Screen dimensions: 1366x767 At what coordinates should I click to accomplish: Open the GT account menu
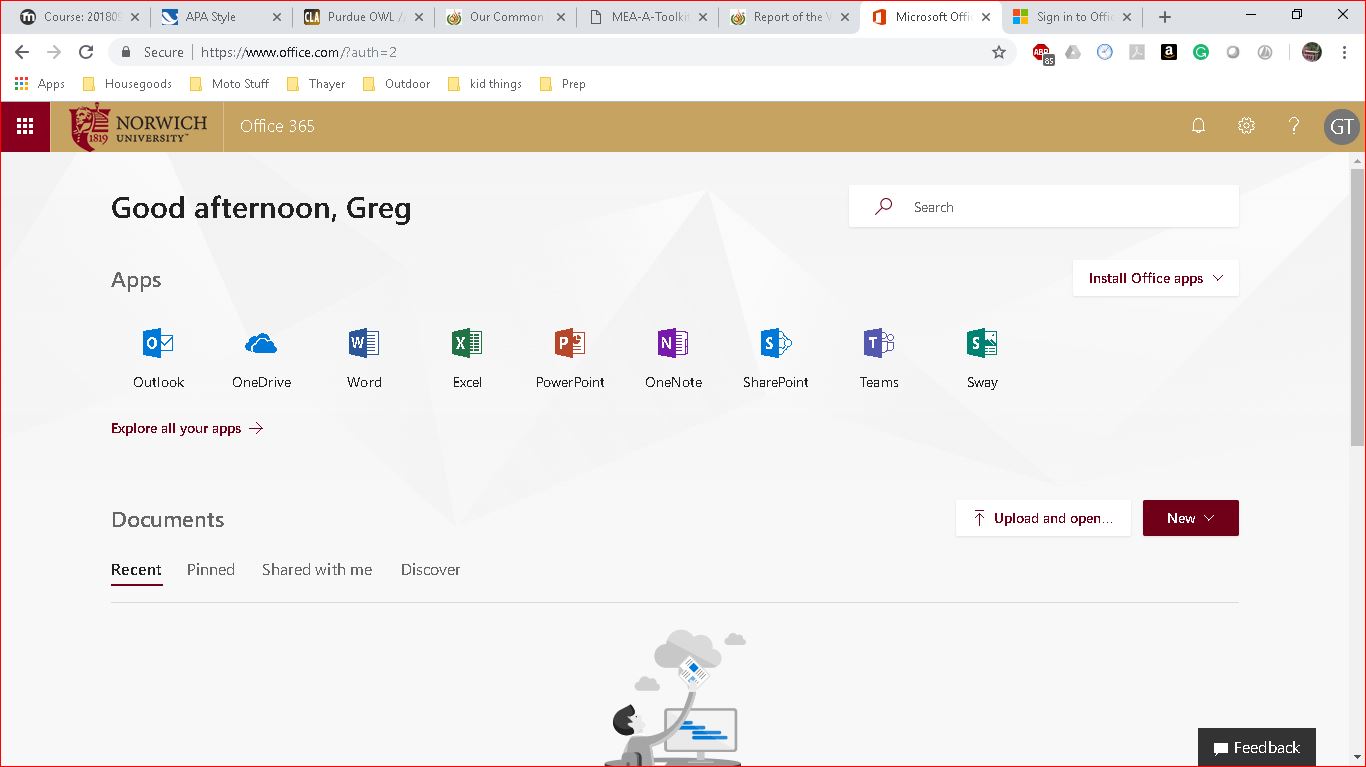(x=1342, y=126)
